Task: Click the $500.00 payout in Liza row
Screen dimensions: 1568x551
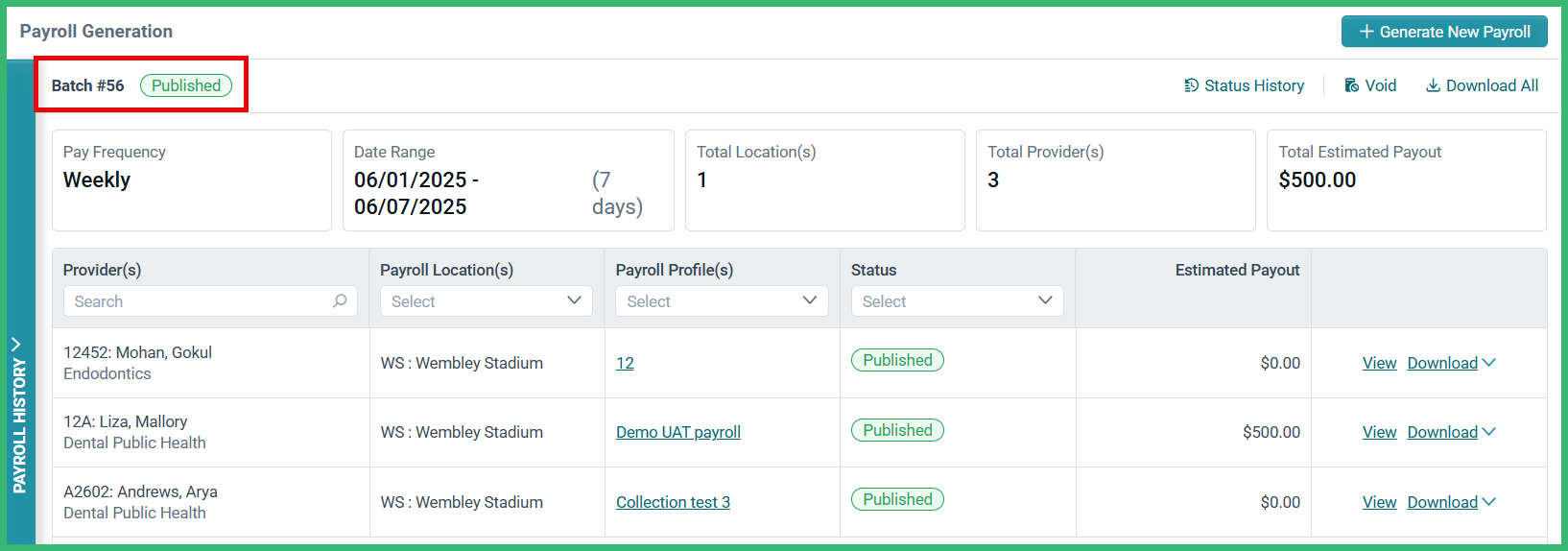Action: (x=1271, y=432)
